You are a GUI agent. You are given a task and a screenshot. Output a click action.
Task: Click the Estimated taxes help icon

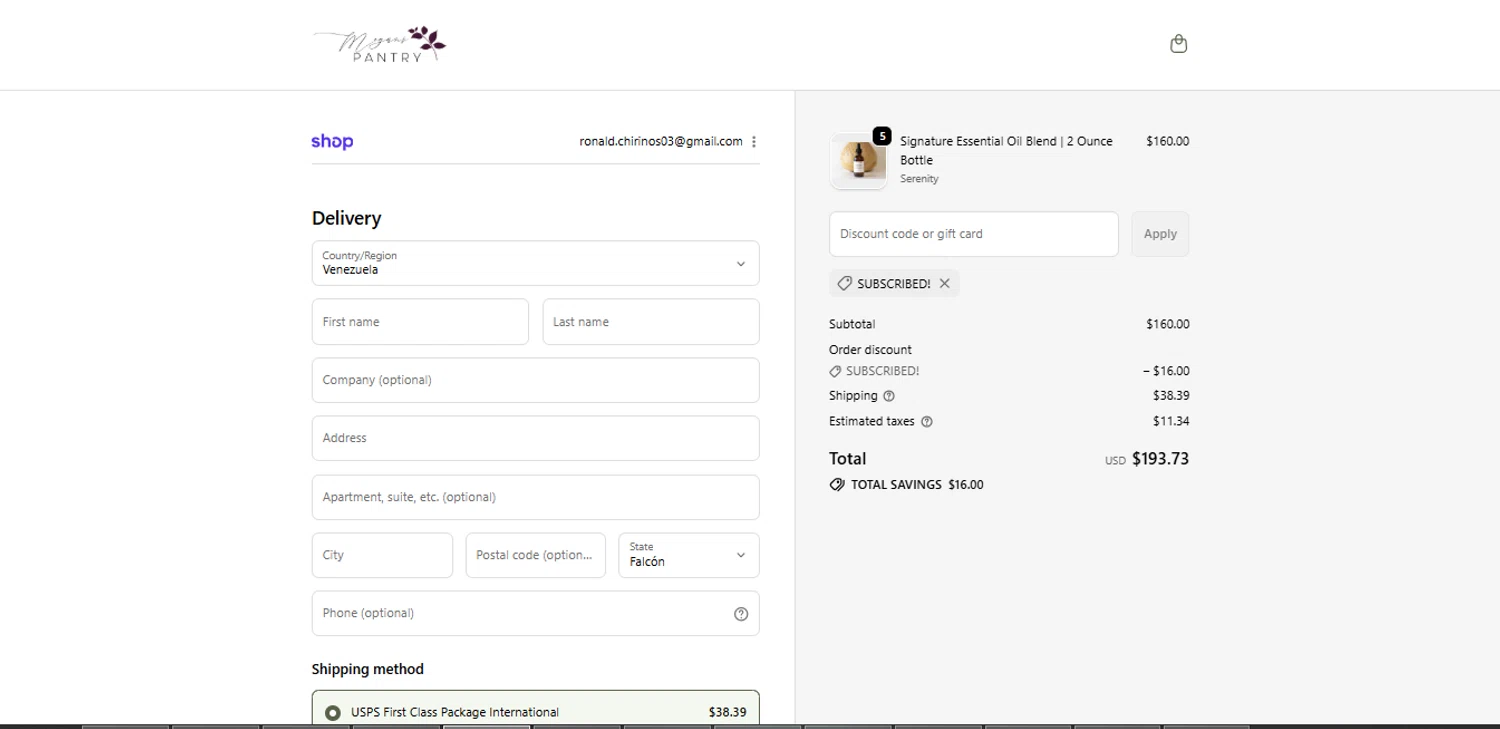[x=926, y=422]
